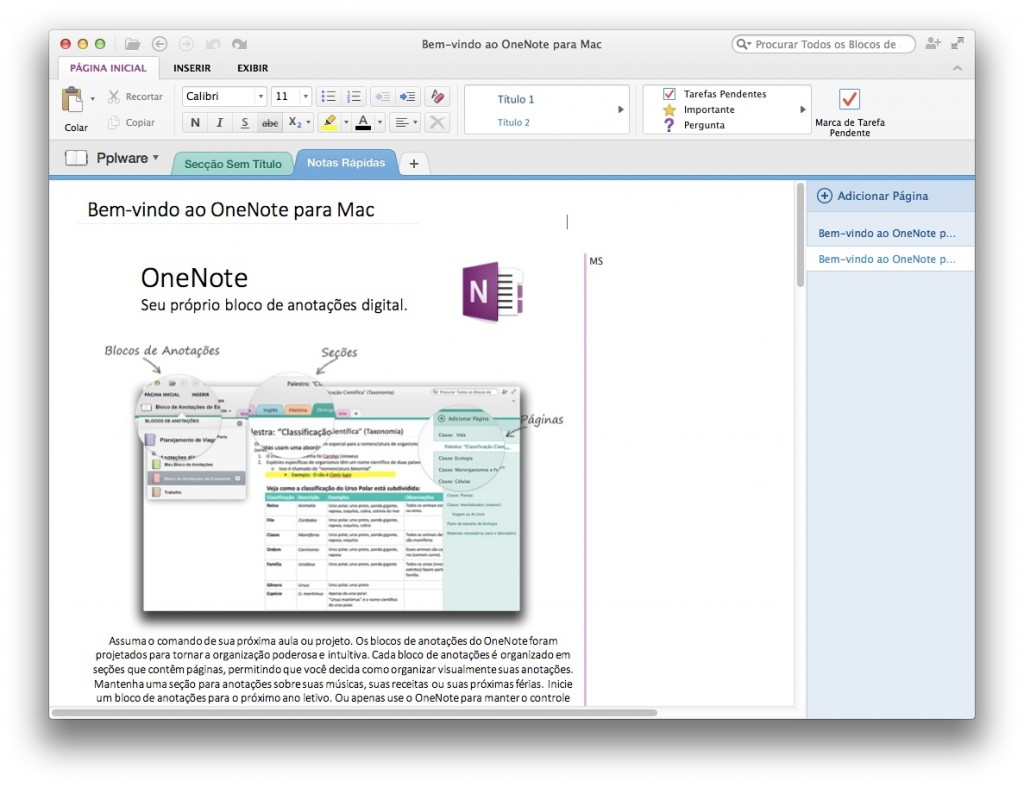The height and width of the screenshot is (787, 1024).
Task: Apply bold formatting with the N icon
Action: pos(193,121)
